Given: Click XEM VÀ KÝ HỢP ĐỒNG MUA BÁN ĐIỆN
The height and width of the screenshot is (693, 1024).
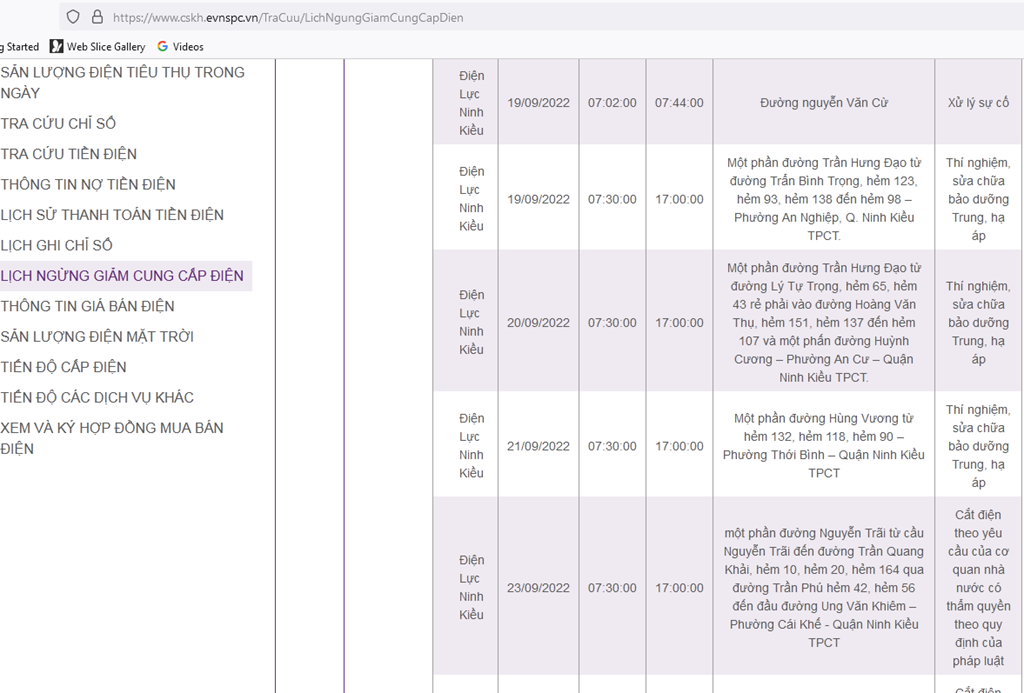Looking at the screenshot, I should 112,438.
